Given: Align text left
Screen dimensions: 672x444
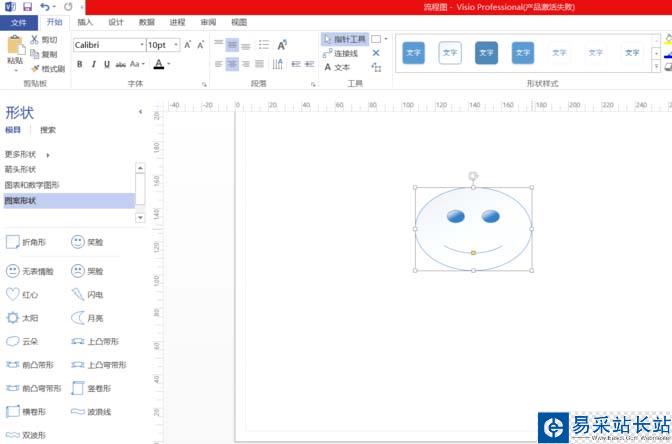Looking at the screenshot, I should (219, 64).
